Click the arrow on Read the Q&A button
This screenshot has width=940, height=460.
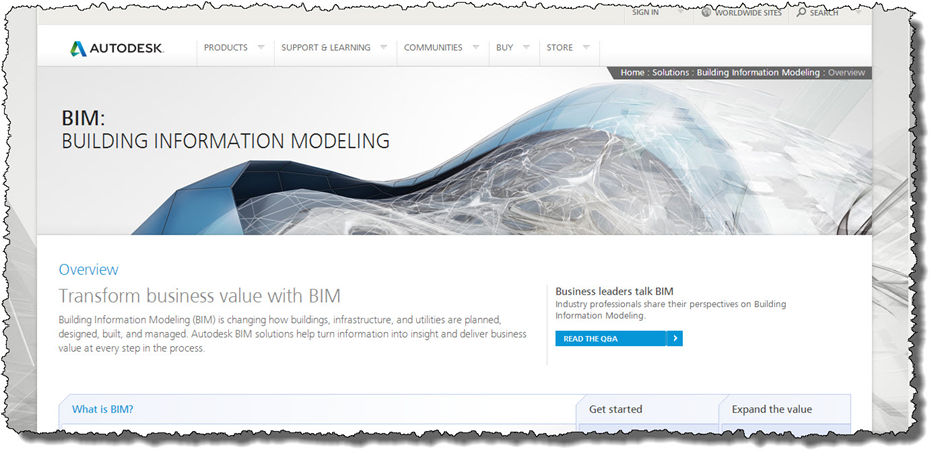tap(675, 339)
